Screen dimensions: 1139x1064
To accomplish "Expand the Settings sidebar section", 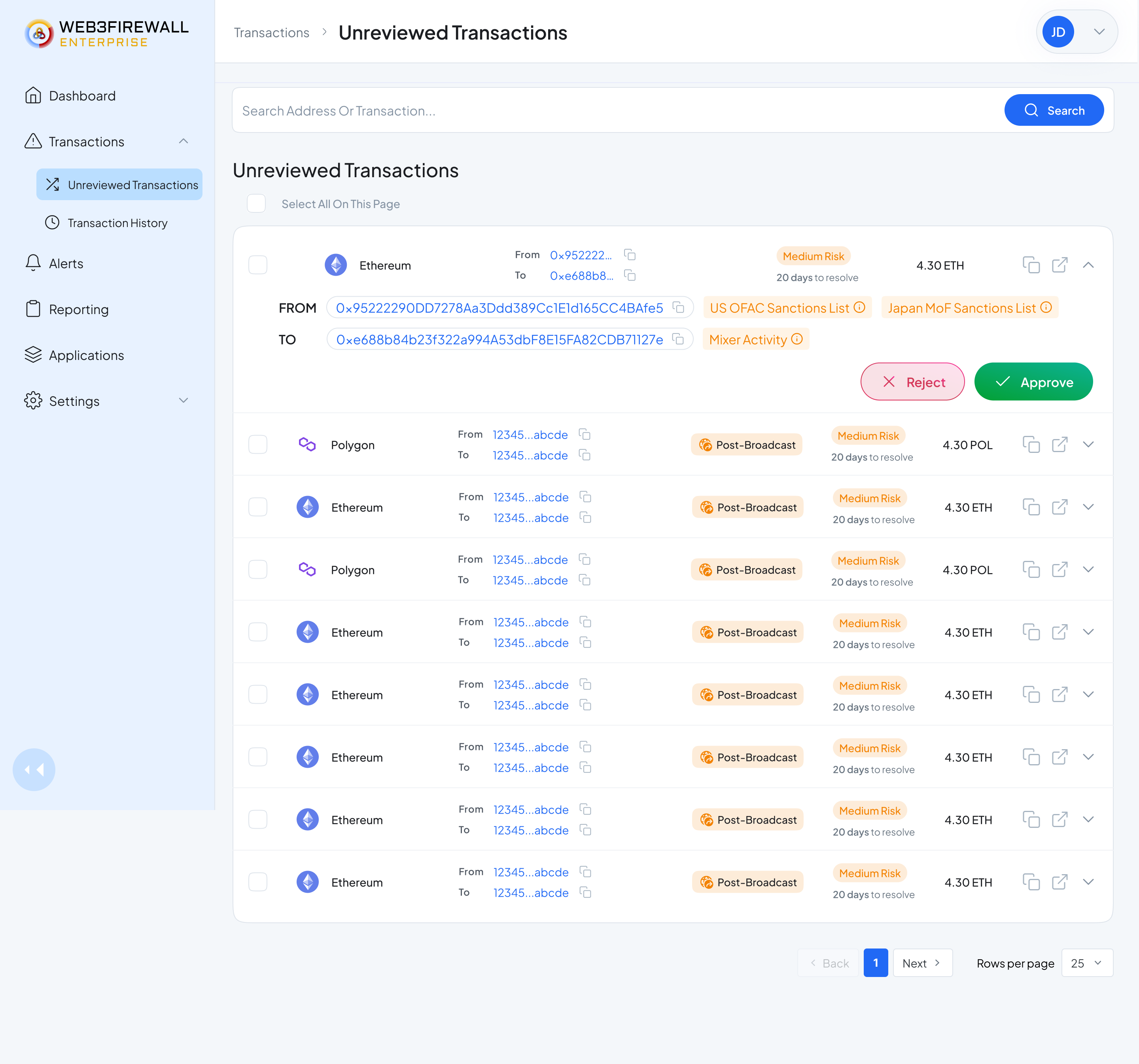I will pyautogui.click(x=184, y=401).
